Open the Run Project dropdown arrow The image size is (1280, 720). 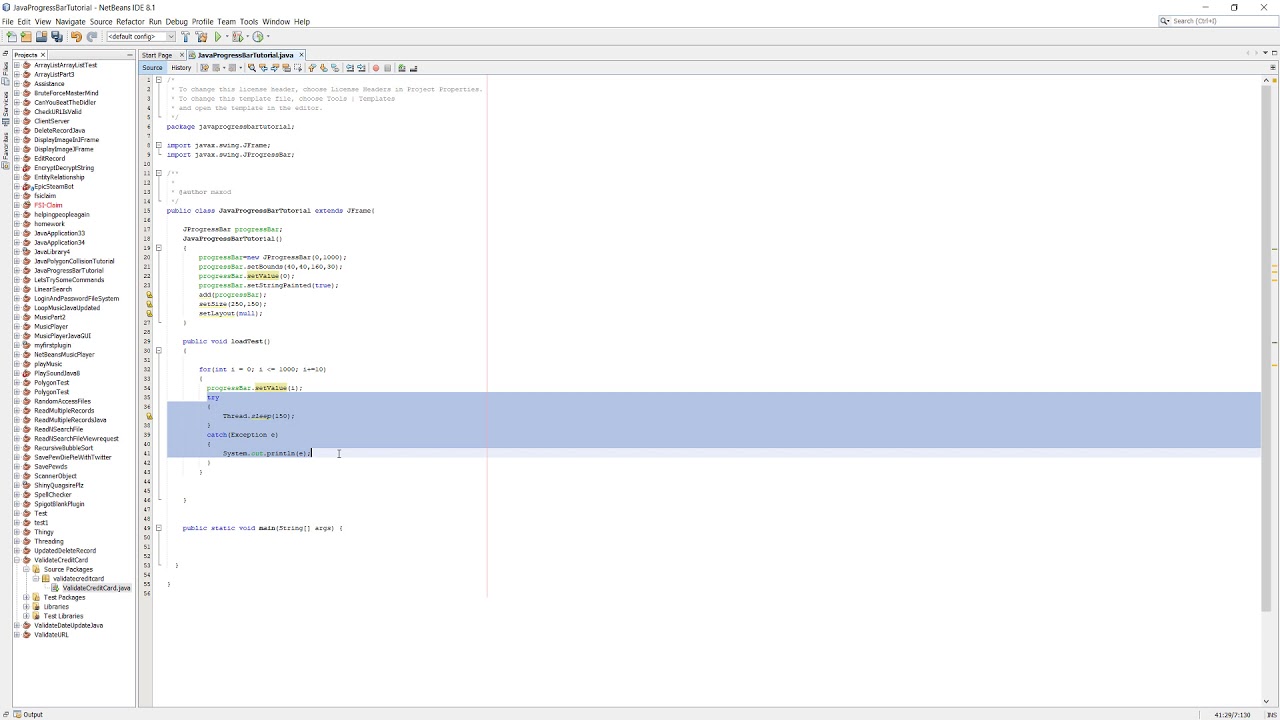coord(227,37)
